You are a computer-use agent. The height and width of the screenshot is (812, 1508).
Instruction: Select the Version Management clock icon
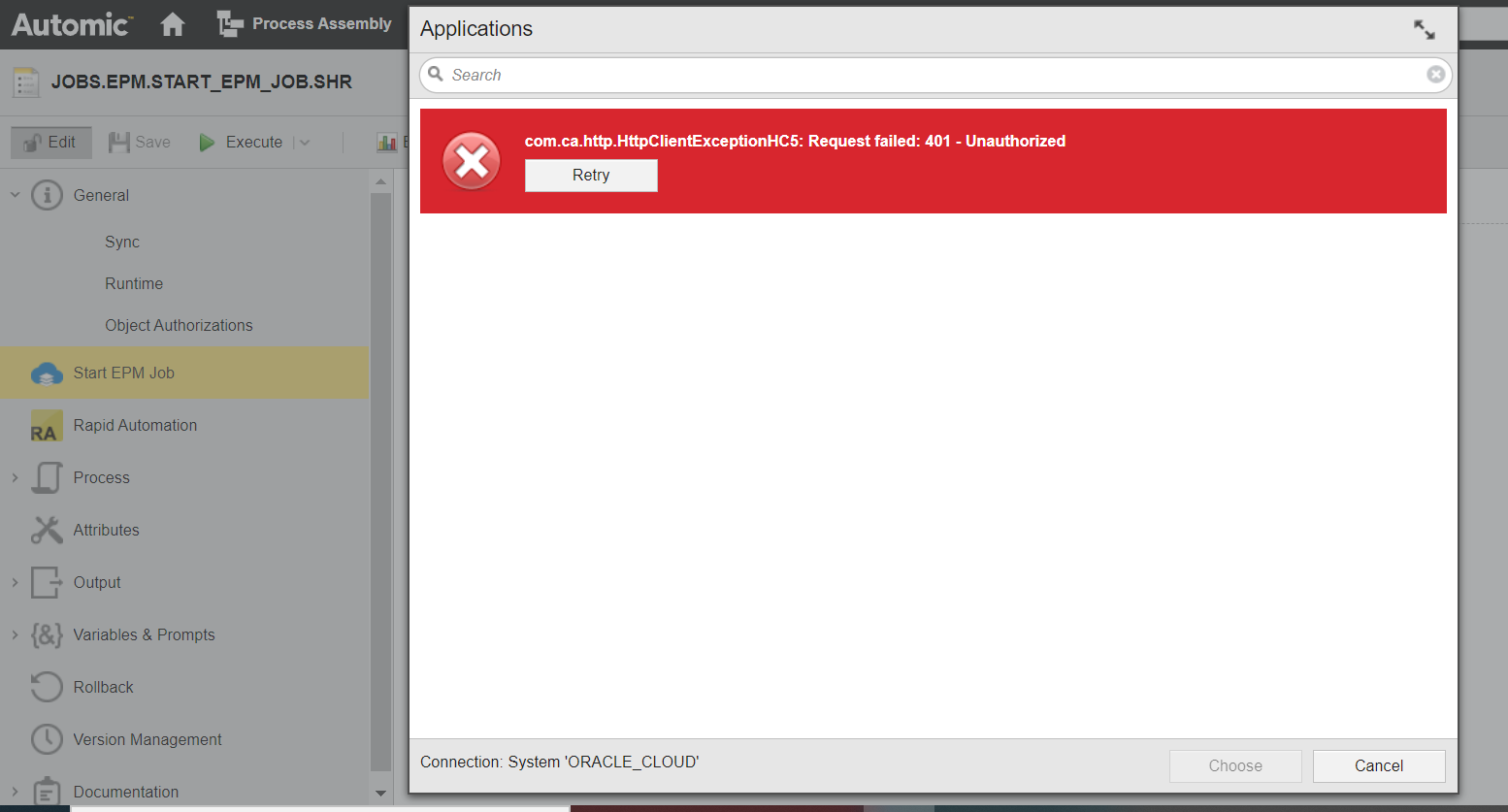pyautogui.click(x=45, y=739)
